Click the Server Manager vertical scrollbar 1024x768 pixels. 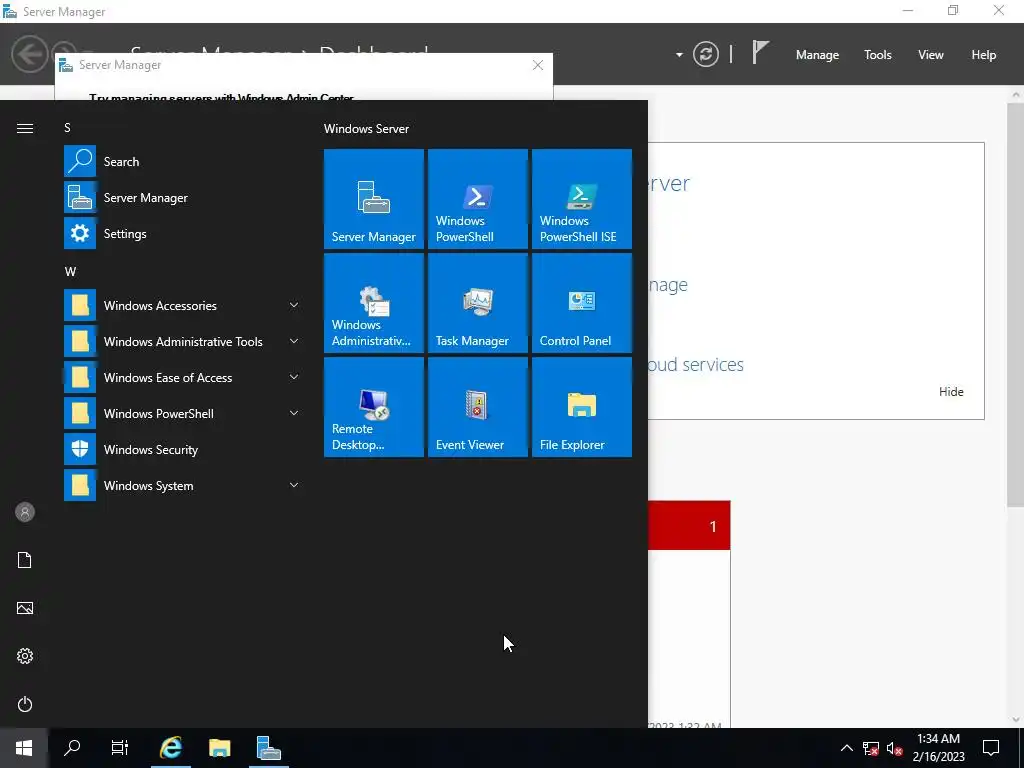coord(1016,304)
